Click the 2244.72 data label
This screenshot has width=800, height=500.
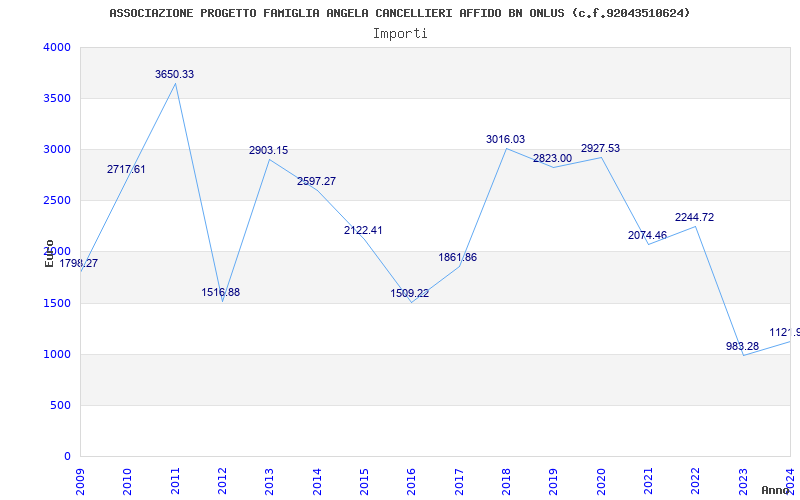click(694, 217)
